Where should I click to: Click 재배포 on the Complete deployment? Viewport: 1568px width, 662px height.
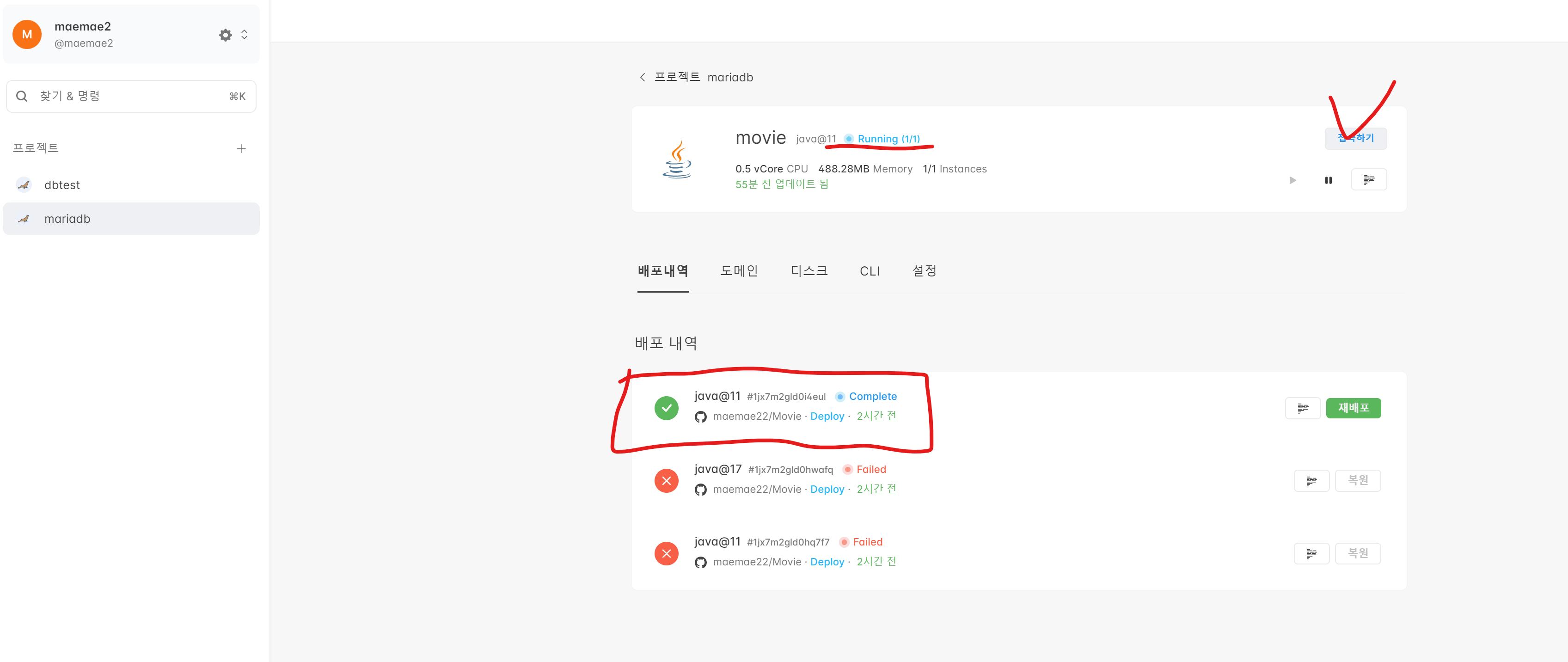point(1353,408)
